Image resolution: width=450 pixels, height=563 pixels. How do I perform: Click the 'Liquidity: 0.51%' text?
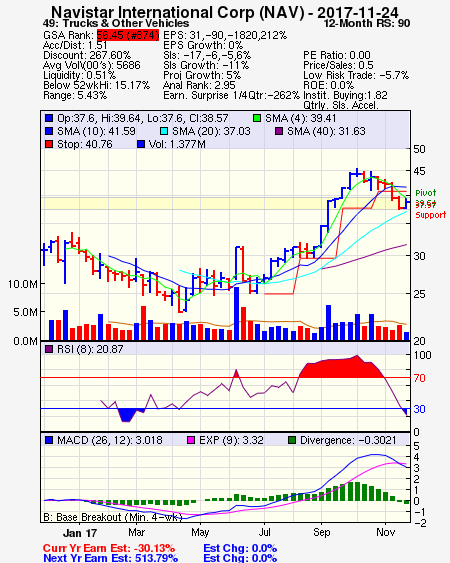[x=79, y=75]
